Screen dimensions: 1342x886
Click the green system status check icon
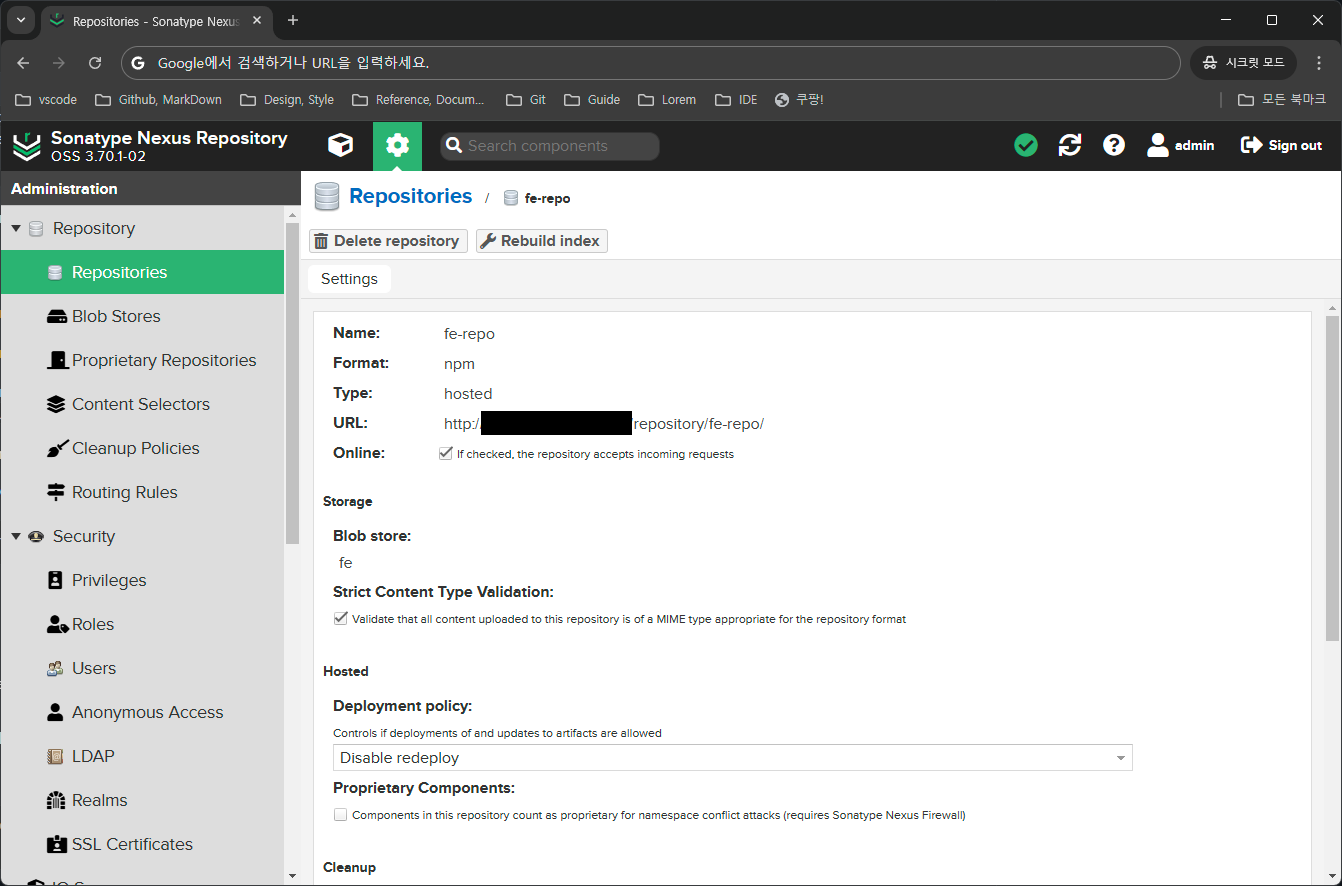point(1026,146)
